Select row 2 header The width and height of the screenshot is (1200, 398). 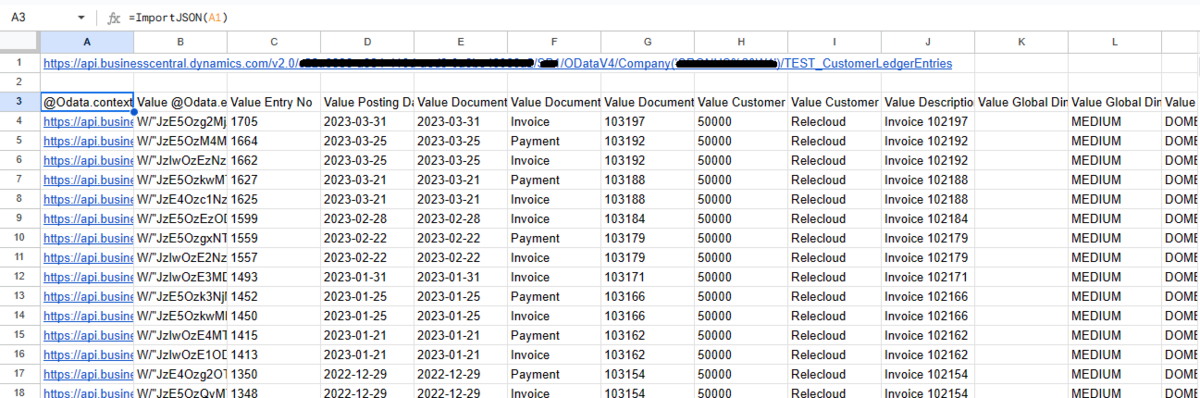(20, 83)
